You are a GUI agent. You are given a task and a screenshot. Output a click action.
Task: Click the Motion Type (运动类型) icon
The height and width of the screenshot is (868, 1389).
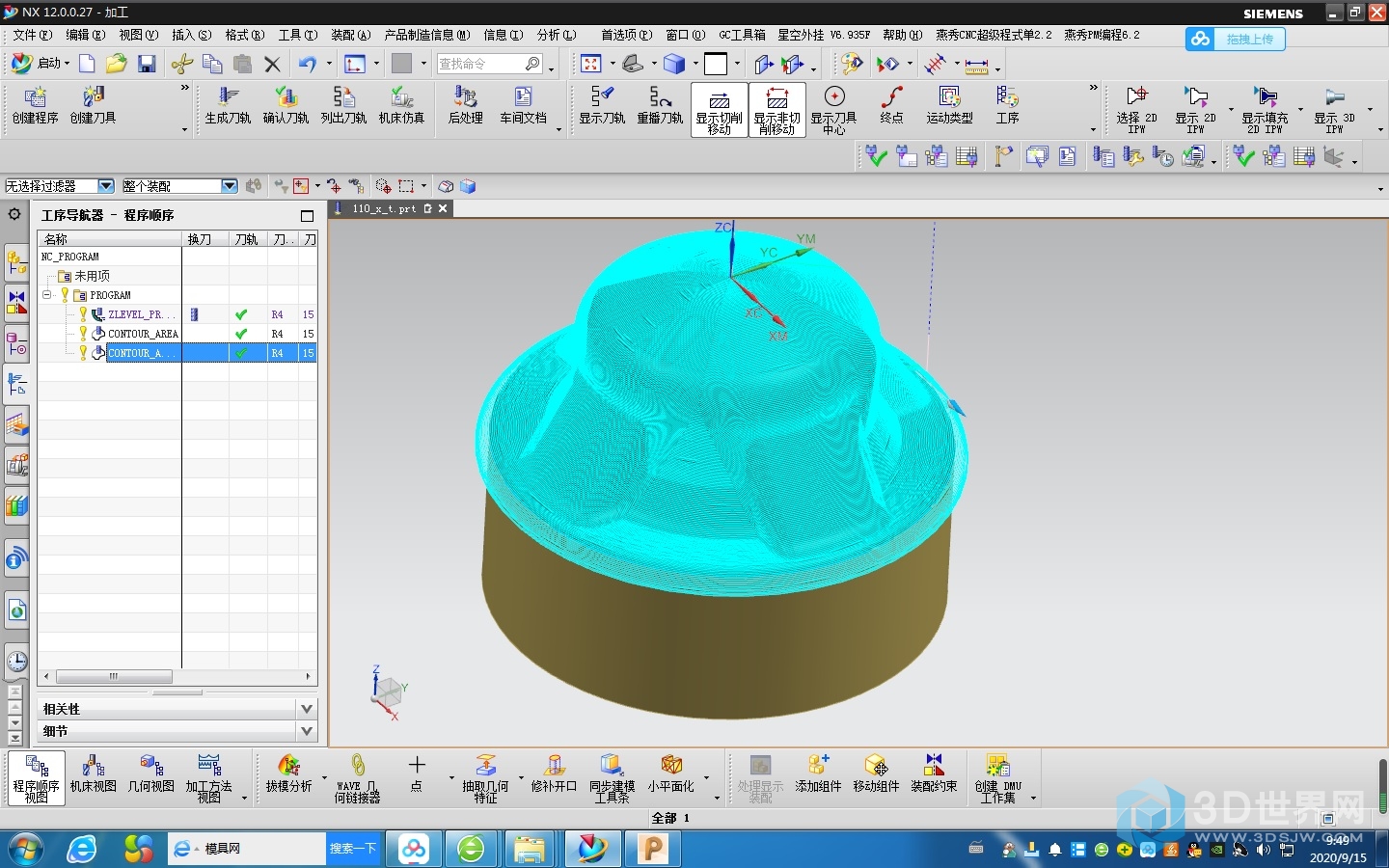[x=949, y=105]
